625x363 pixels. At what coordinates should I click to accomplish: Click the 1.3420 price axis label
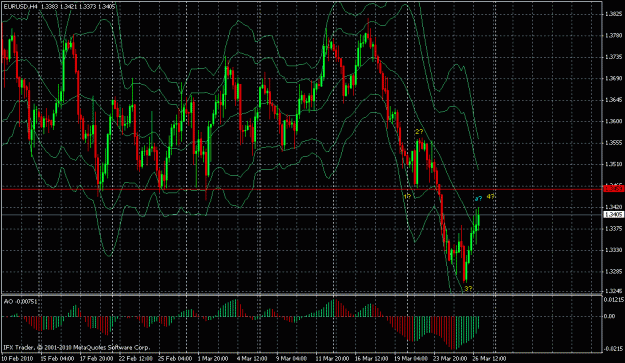(x=613, y=207)
